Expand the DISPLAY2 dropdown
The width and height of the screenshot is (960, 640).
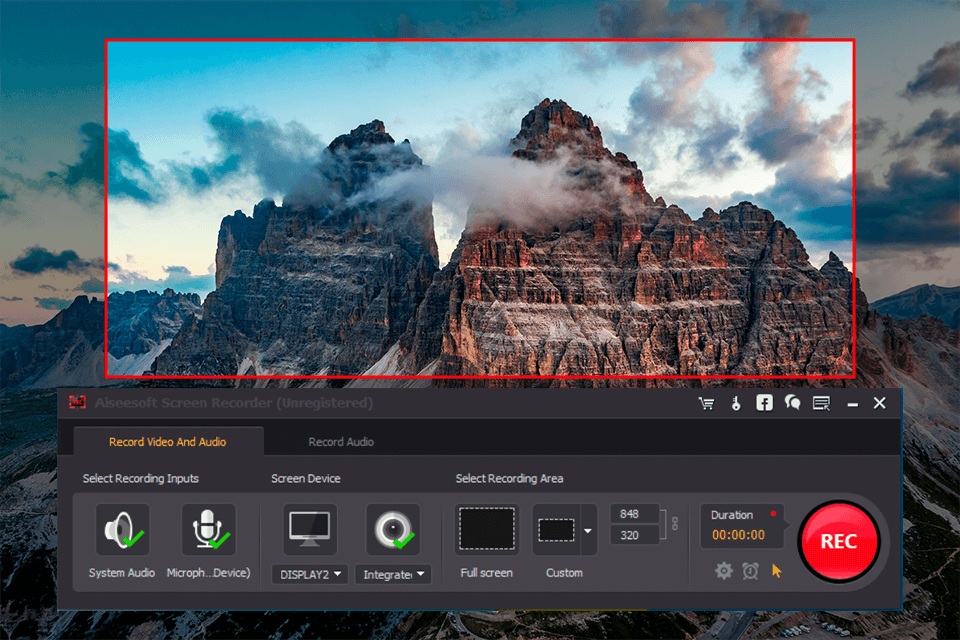pyautogui.click(x=310, y=574)
